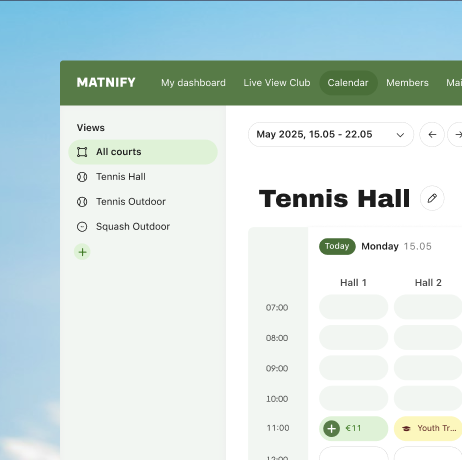Viewport: 462px width, 460px height.
Task: Select Hall 1 slot at 07:00
Action: pyautogui.click(x=354, y=307)
